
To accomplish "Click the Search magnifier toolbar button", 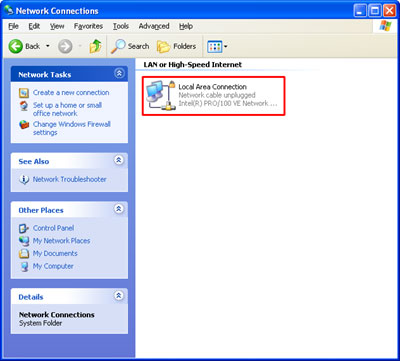I will (130, 46).
